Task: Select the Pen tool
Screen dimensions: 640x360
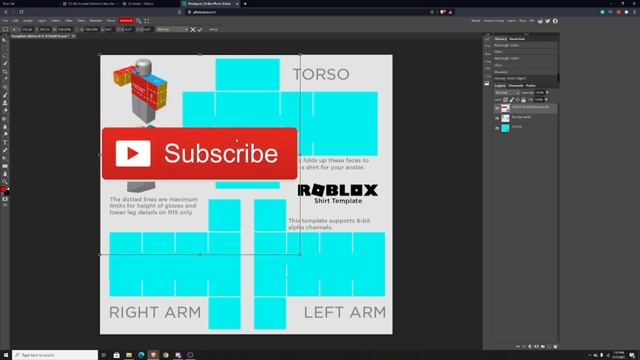Action: pos(5,150)
